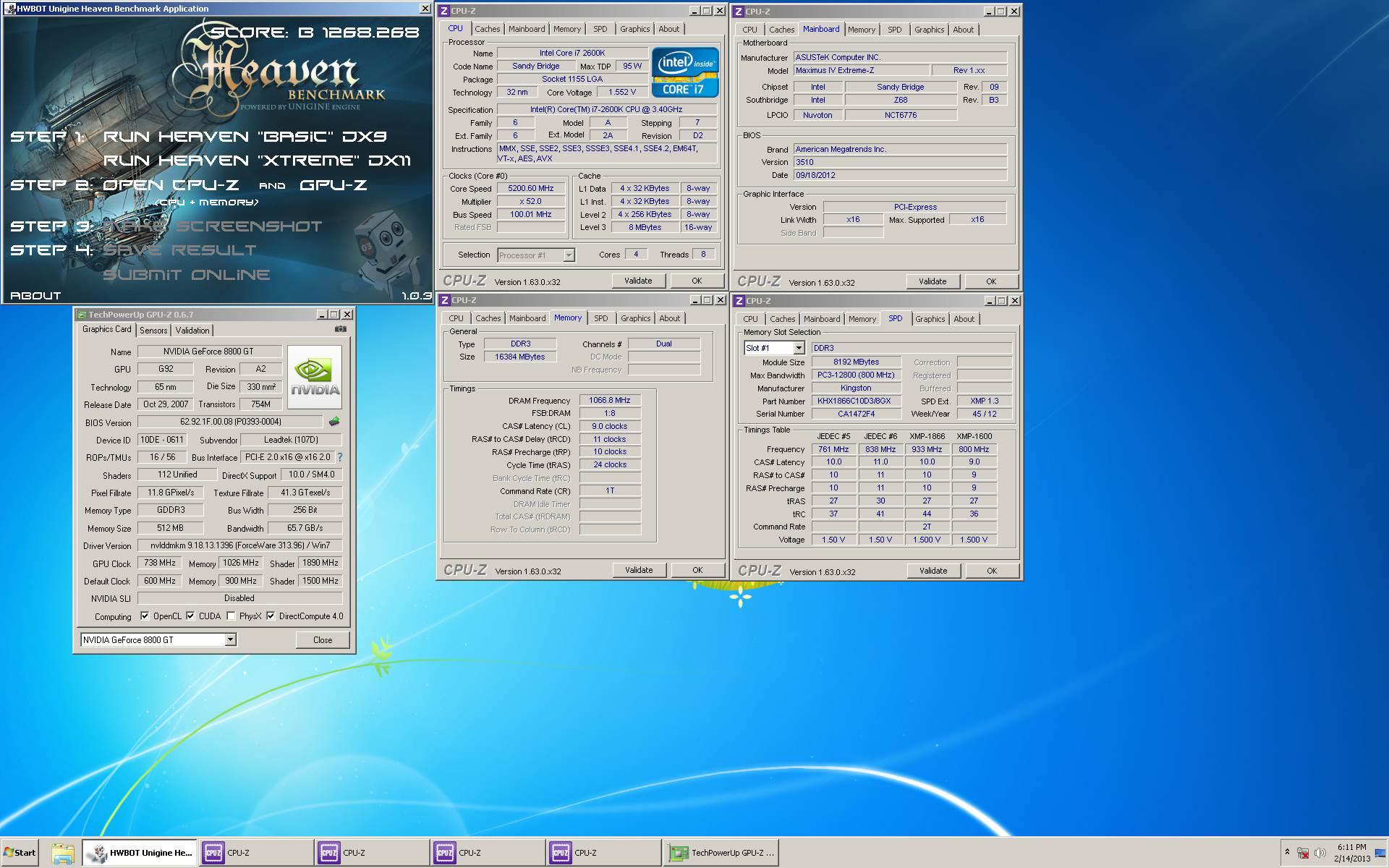This screenshot has height=868, width=1389.
Task: Click the GPU-Z screenshot camera icon
Action: (340, 329)
